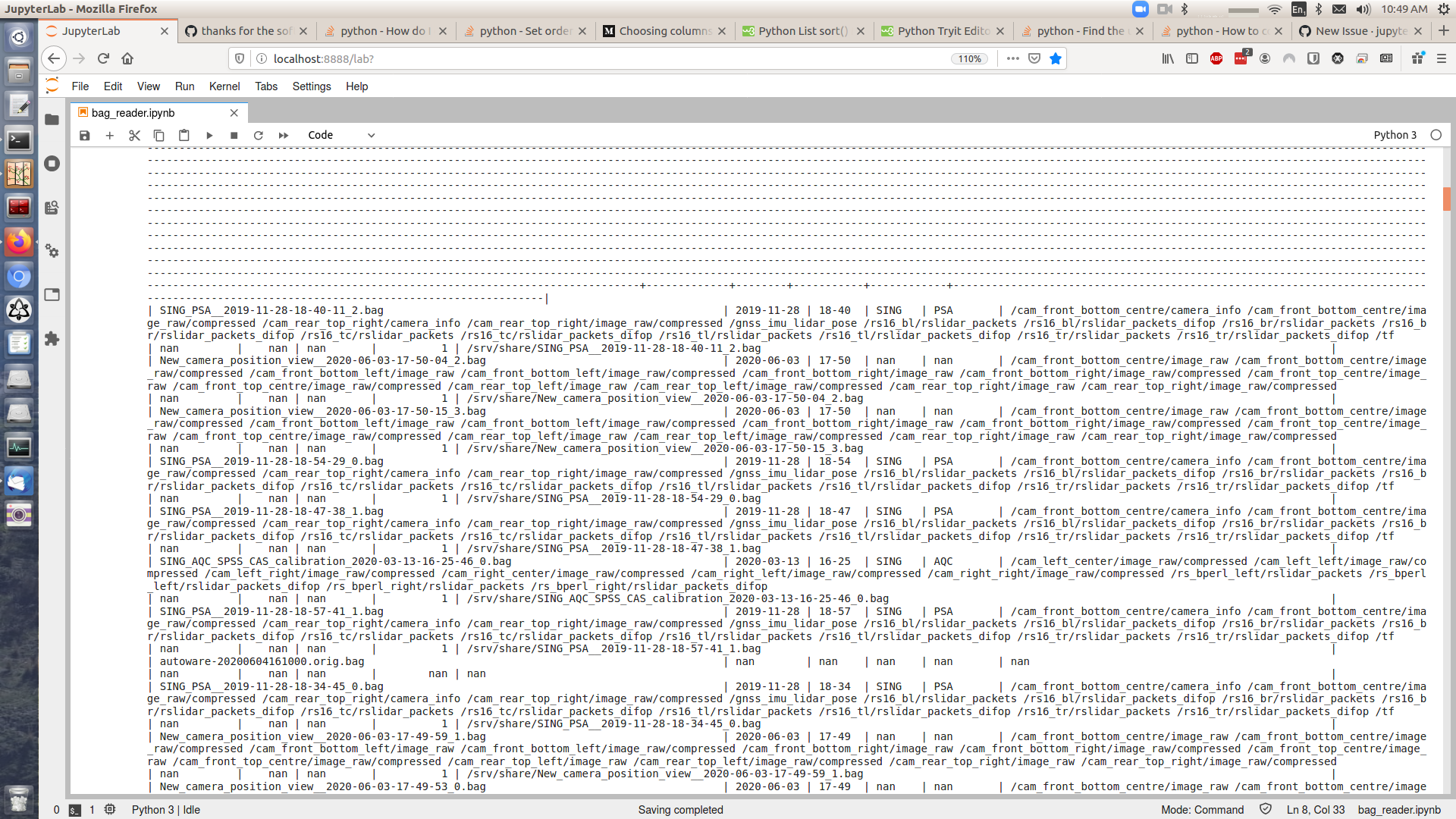
Task: Select Python 3 kernel name to switch kernels
Action: pyautogui.click(x=1395, y=135)
